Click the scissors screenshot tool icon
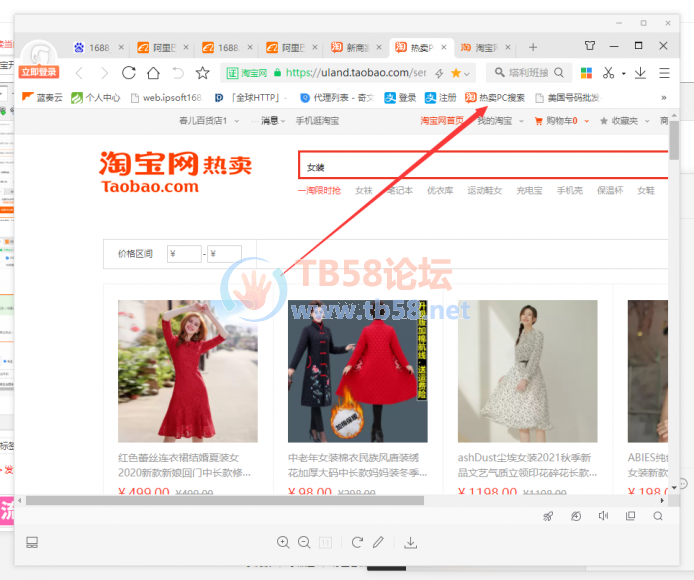The height and width of the screenshot is (580, 694). click(609, 73)
